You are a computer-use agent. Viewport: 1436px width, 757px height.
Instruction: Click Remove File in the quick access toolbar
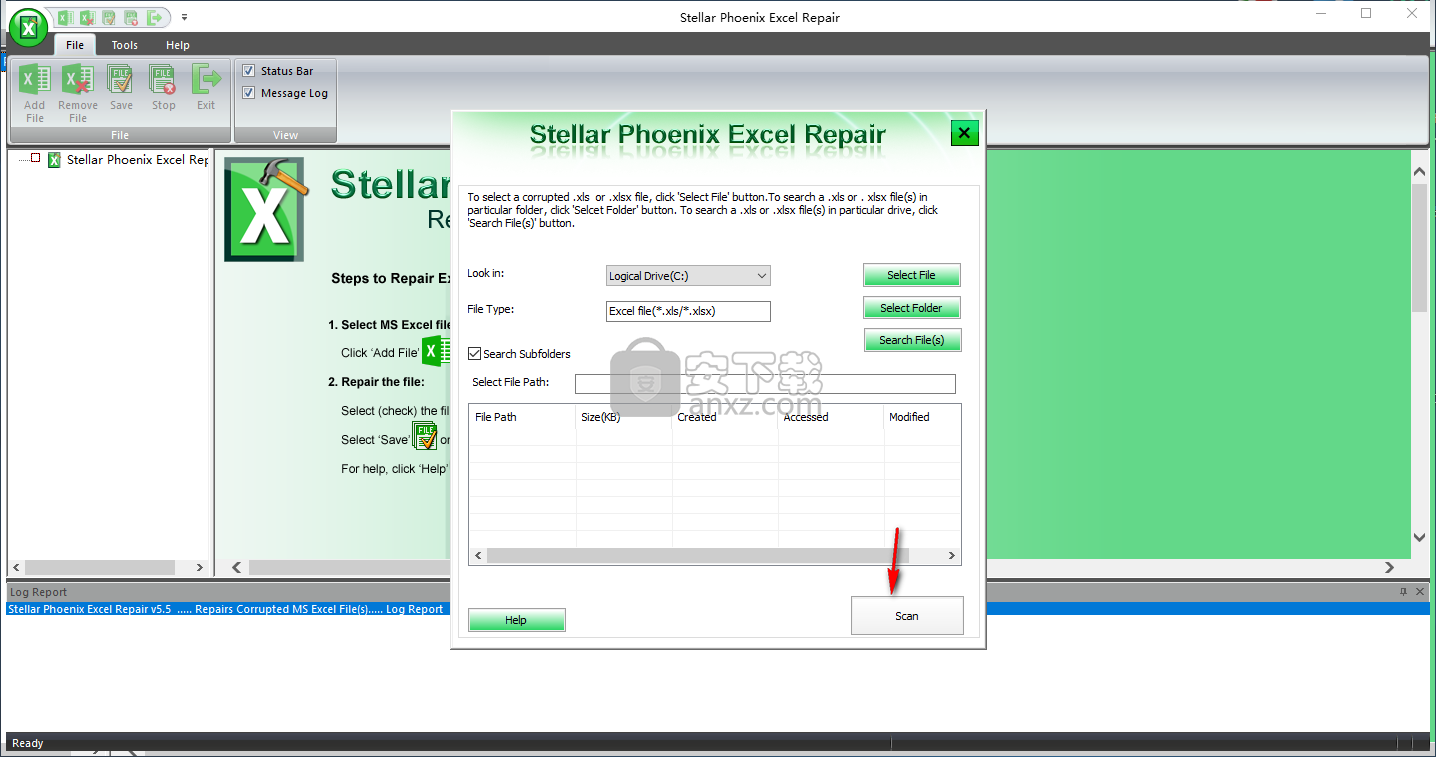(87, 17)
